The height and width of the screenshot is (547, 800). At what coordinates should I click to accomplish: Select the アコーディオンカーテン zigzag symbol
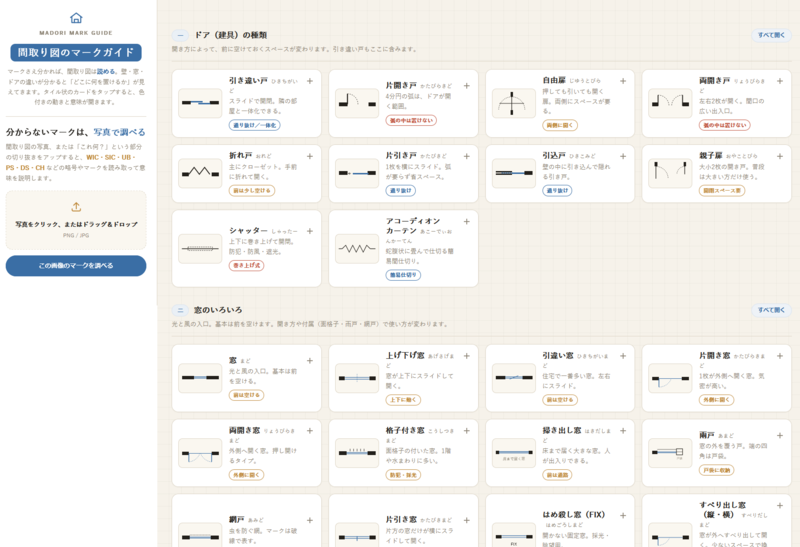click(357, 248)
